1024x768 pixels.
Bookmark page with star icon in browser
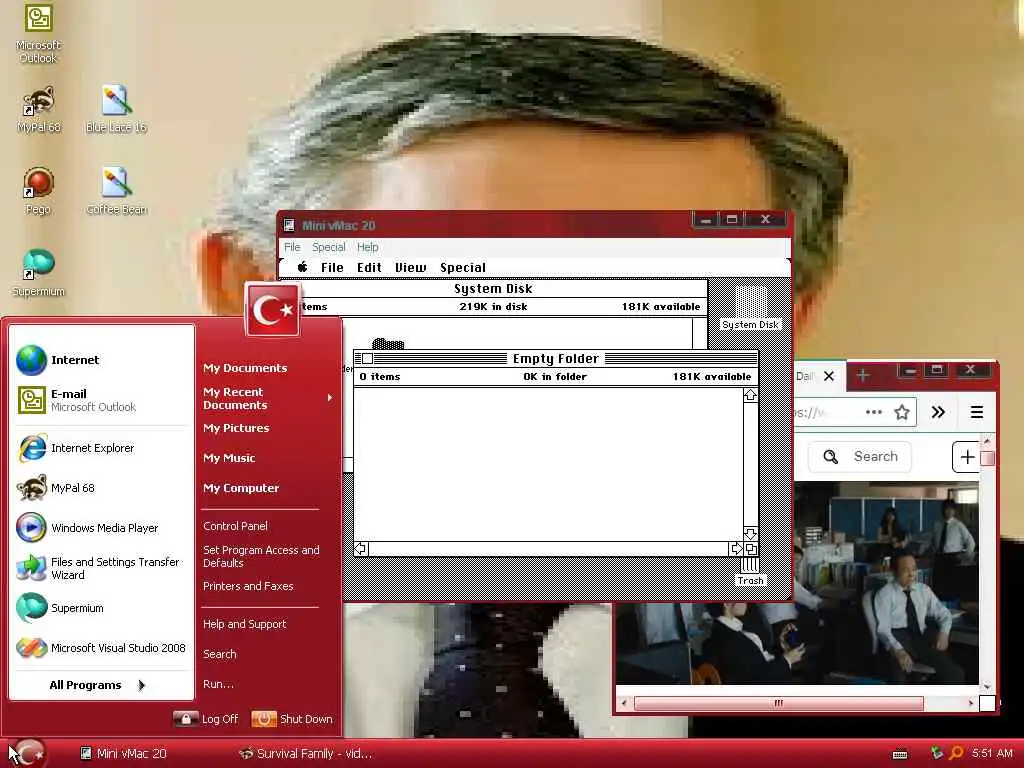[x=902, y=412]
